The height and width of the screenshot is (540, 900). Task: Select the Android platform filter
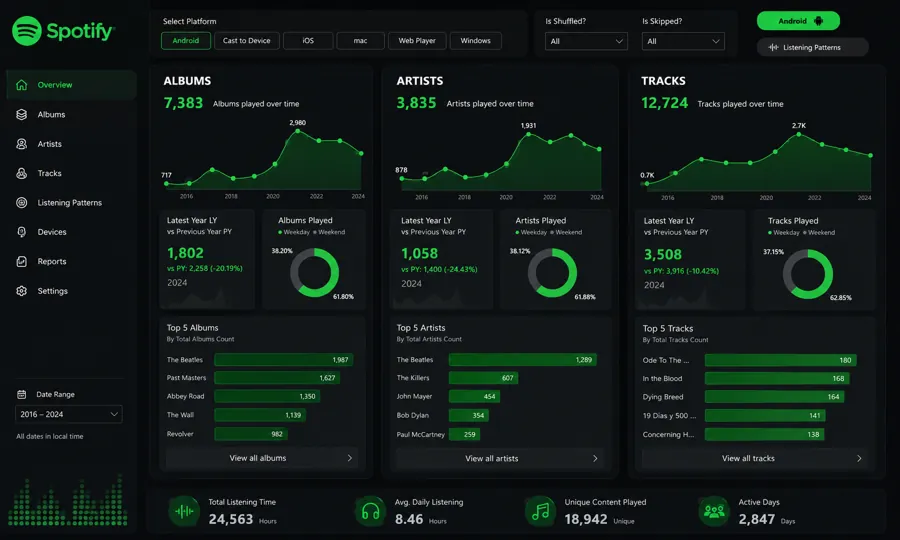pyautogui.click(x=186, y=41)
